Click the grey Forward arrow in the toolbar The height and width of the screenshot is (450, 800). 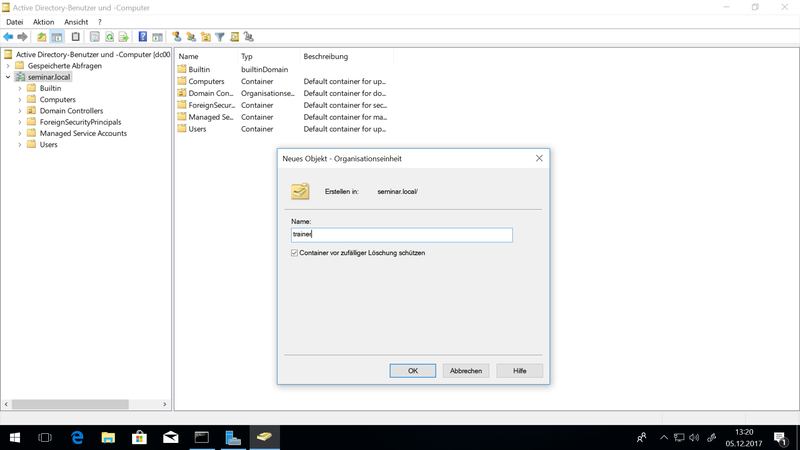tap(22, 37)
